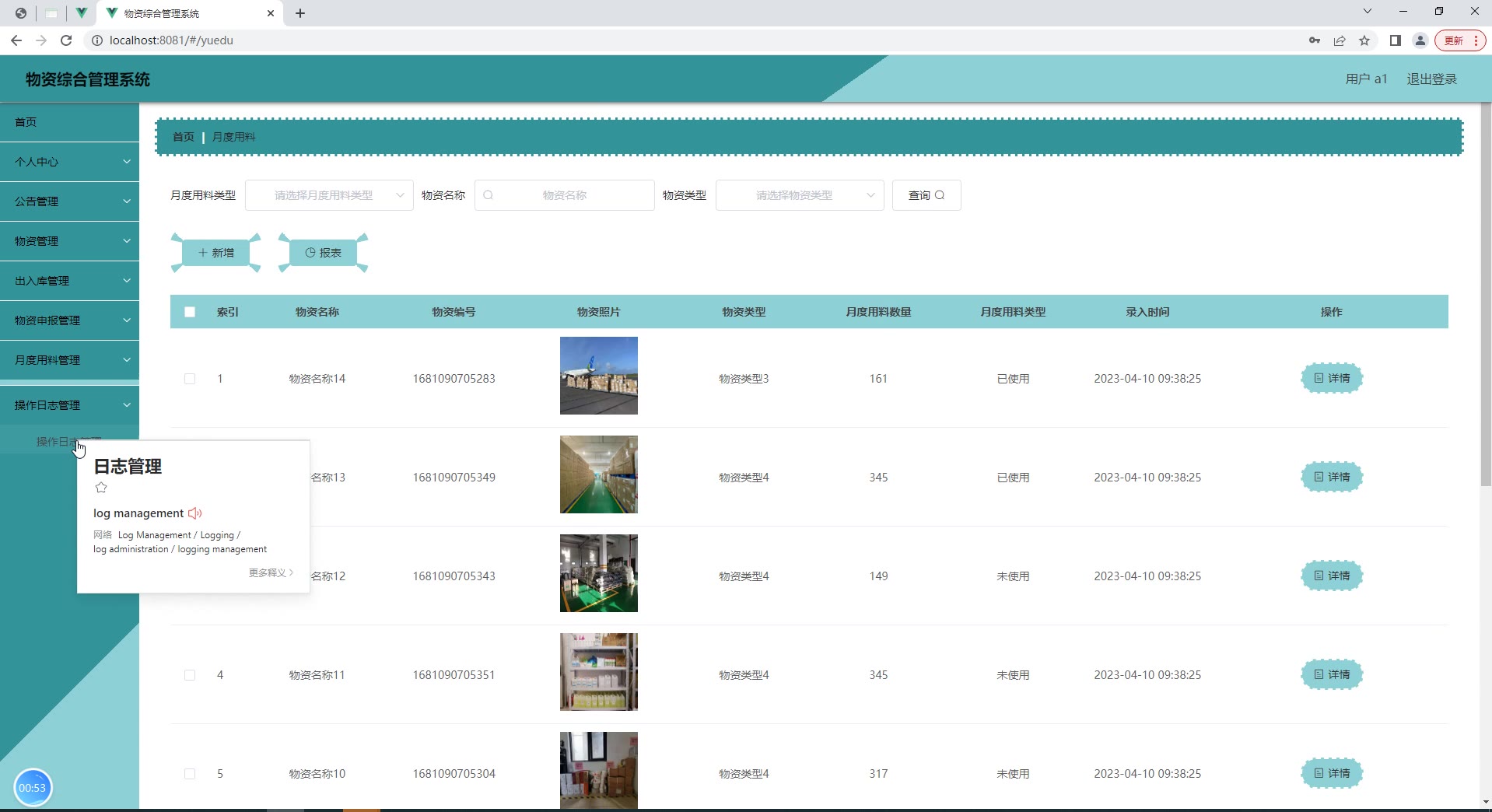Go to 首页 in the sidebar
Viewport: 1492px width, 812px height.
click(69, 122)
